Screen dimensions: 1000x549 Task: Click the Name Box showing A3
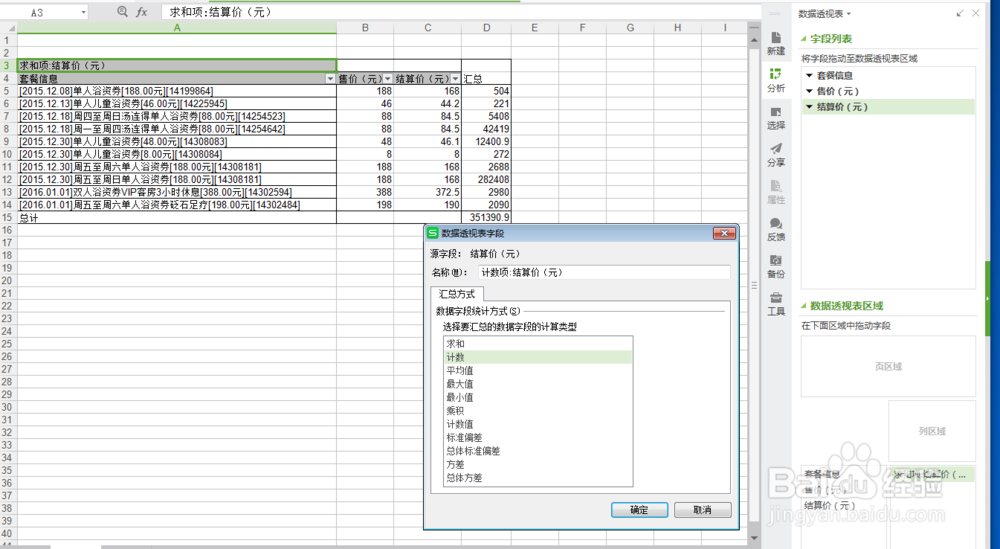pyautogui.click(x=38, y=12)
